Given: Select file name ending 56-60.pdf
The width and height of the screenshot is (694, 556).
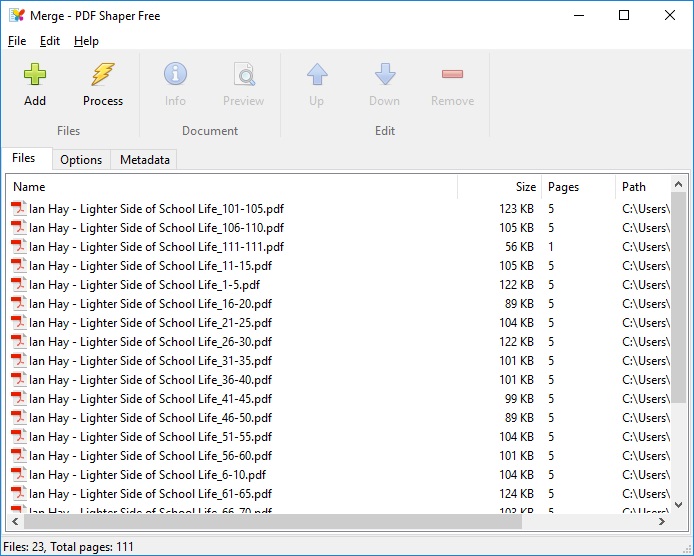Looking at the screenshot, I should (150, 456).
